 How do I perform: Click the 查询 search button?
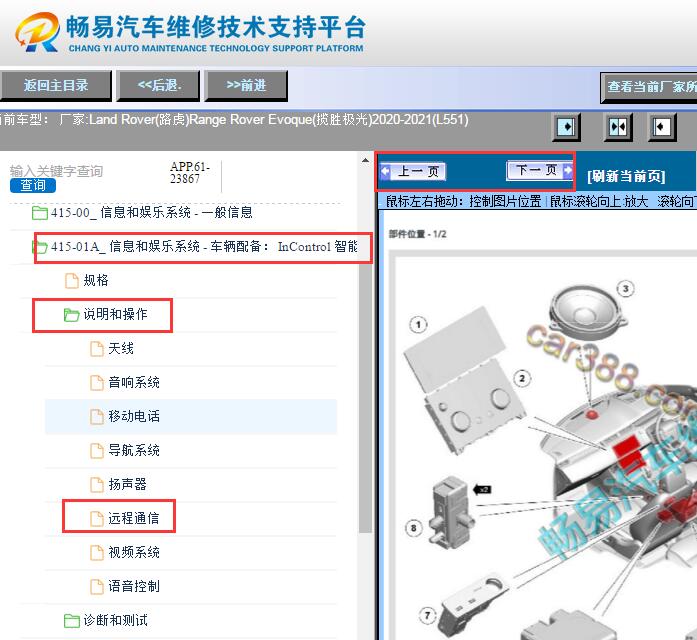click(33, 185)
